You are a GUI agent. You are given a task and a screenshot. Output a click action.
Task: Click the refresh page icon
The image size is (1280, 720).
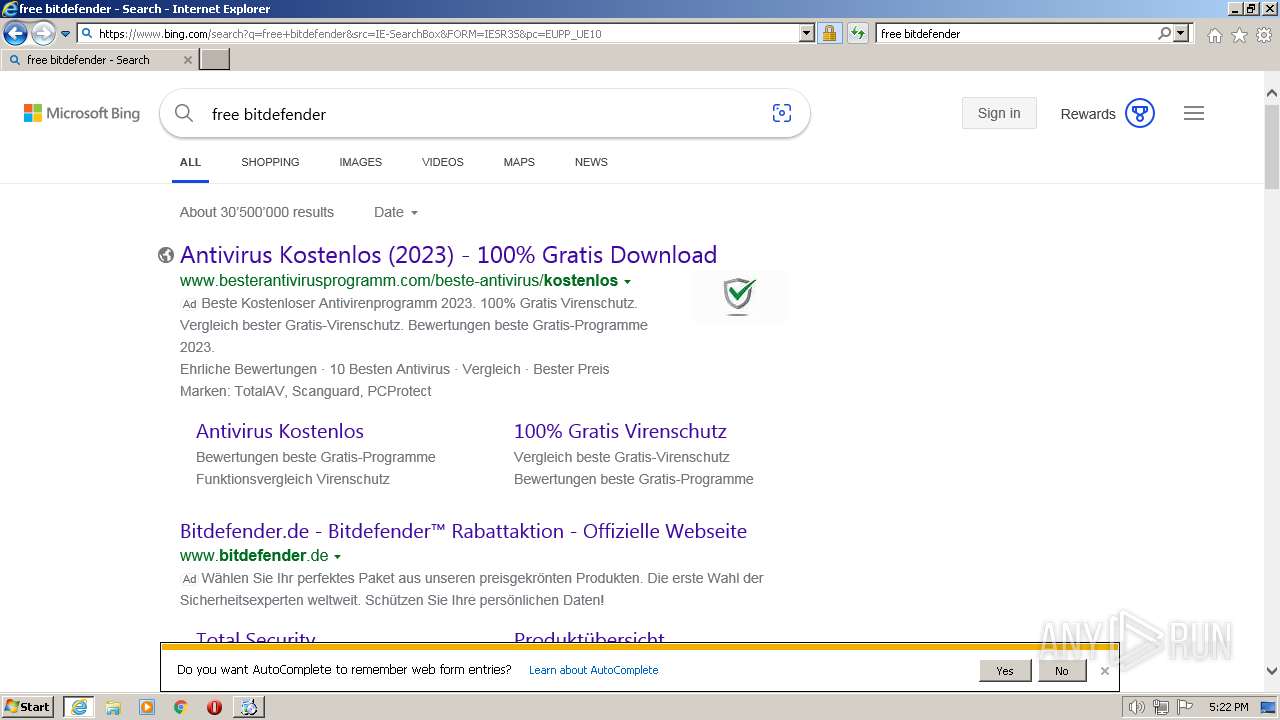pyautogui.click(x=857, y=33)
